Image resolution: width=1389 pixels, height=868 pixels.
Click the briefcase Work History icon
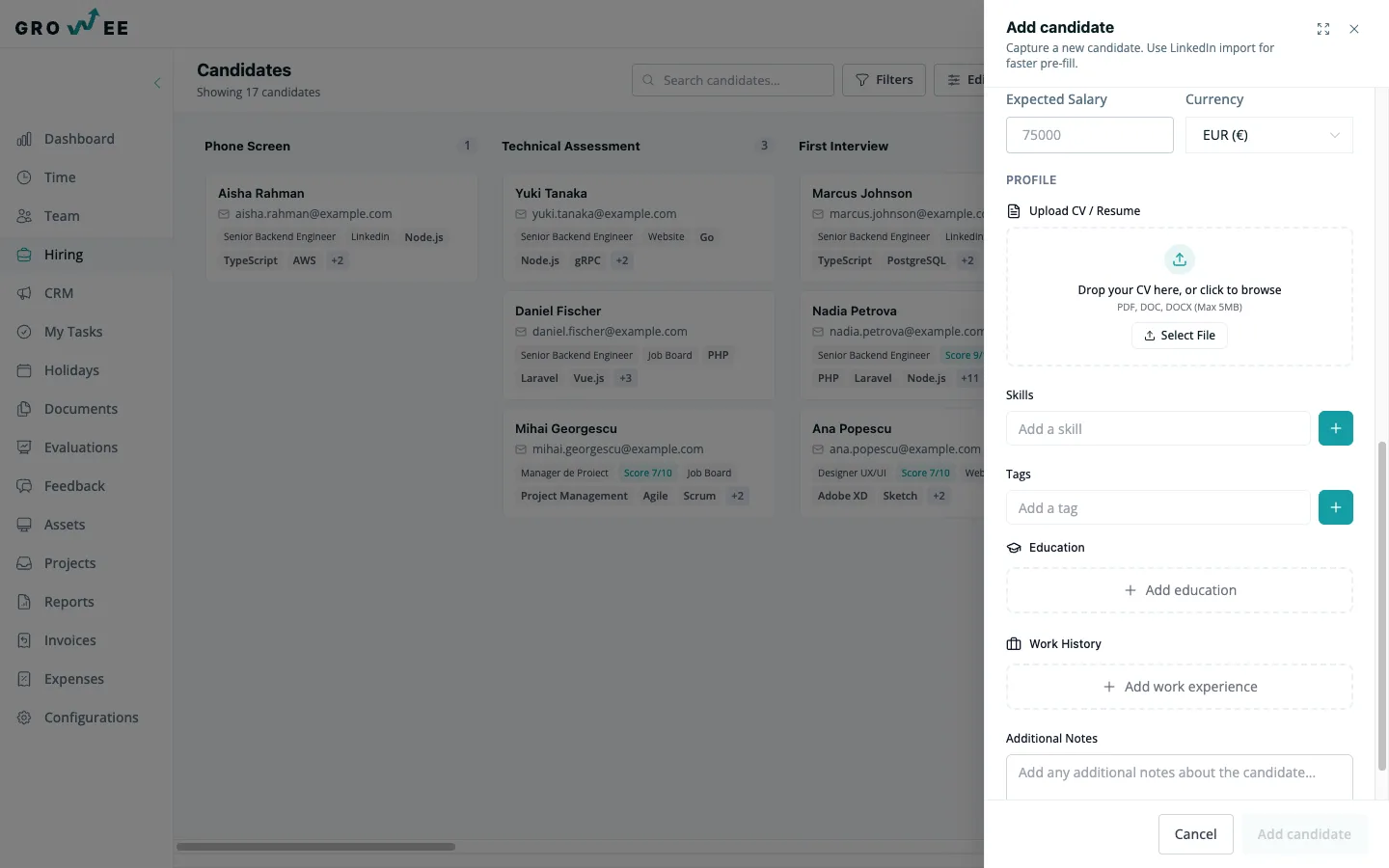point(1014,644)
